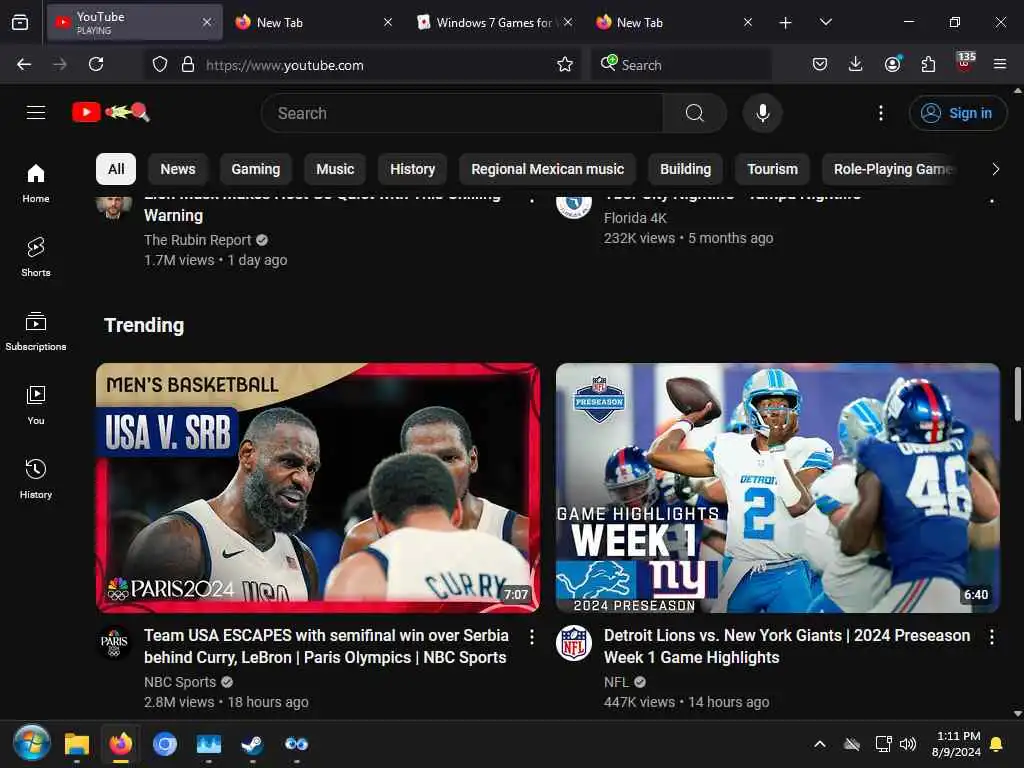Switch to the Windows 7 Games tab

[x=493, y=23]
